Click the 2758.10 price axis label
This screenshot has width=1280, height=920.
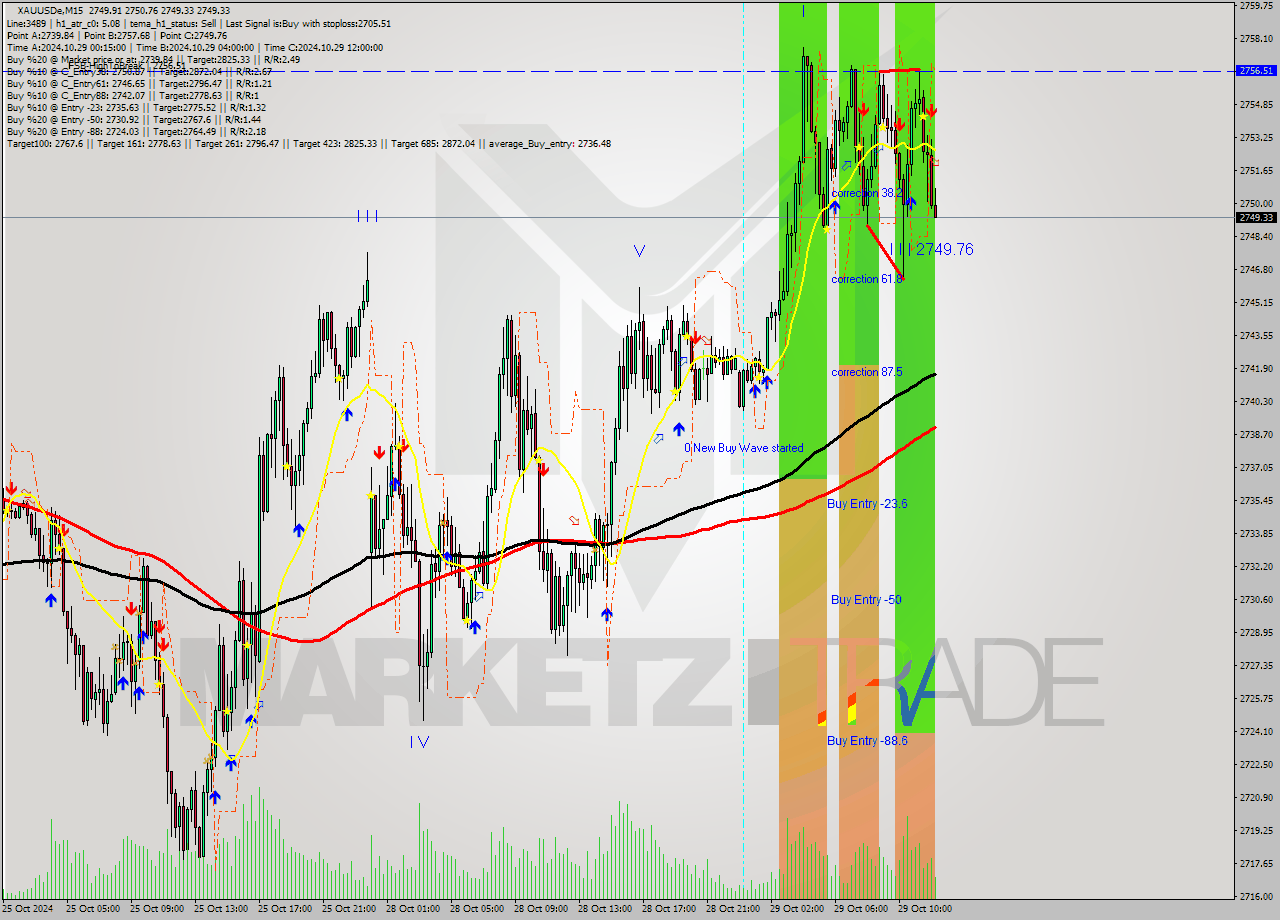coord(1256,38)
